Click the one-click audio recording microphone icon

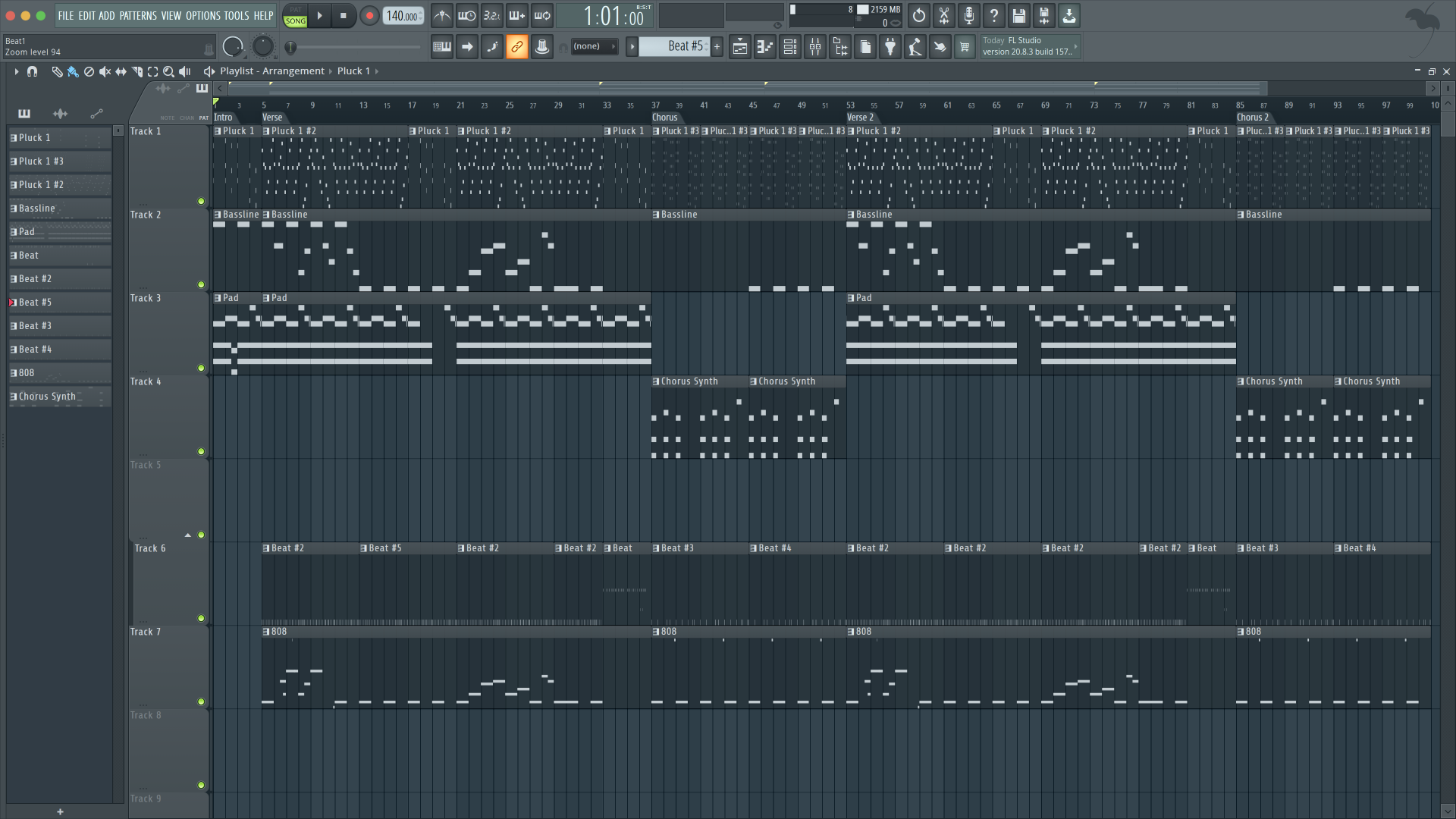969,15
